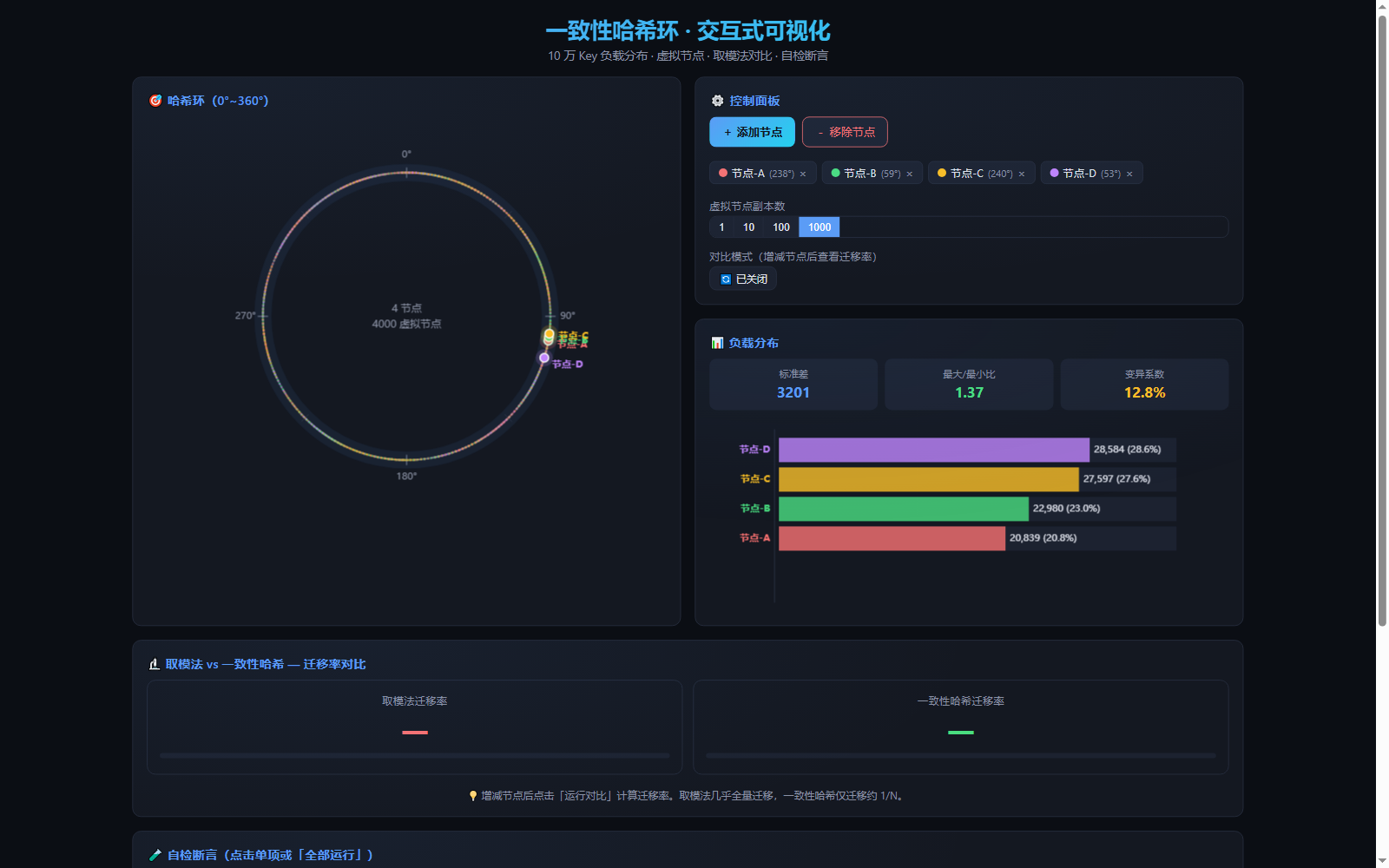Click the 4000 虚拟节点 text in ring center
Viewport: 1389px width, 868px height.
(x=406, y=324)
